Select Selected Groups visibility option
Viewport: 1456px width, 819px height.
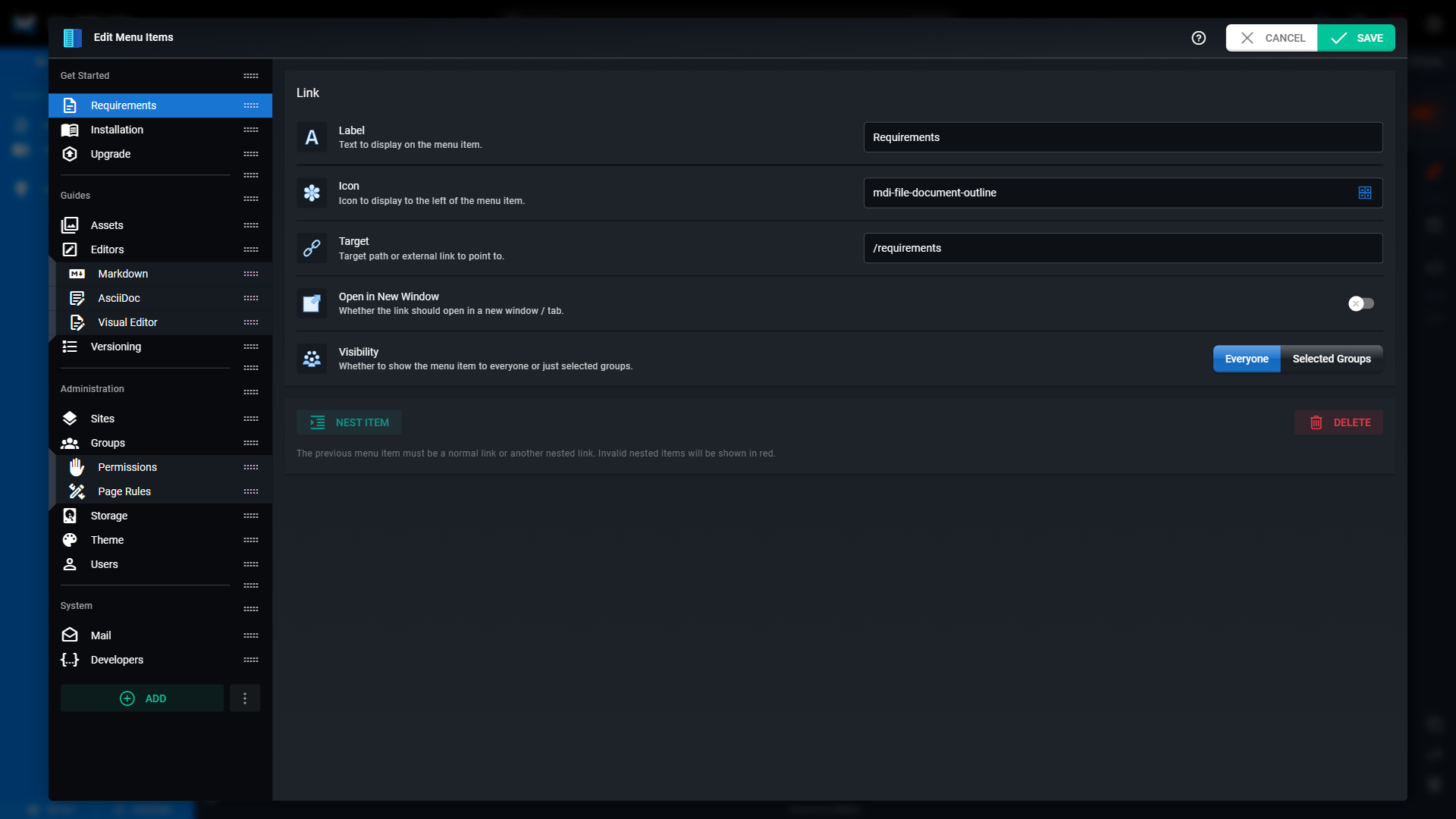click(1332, 359)
